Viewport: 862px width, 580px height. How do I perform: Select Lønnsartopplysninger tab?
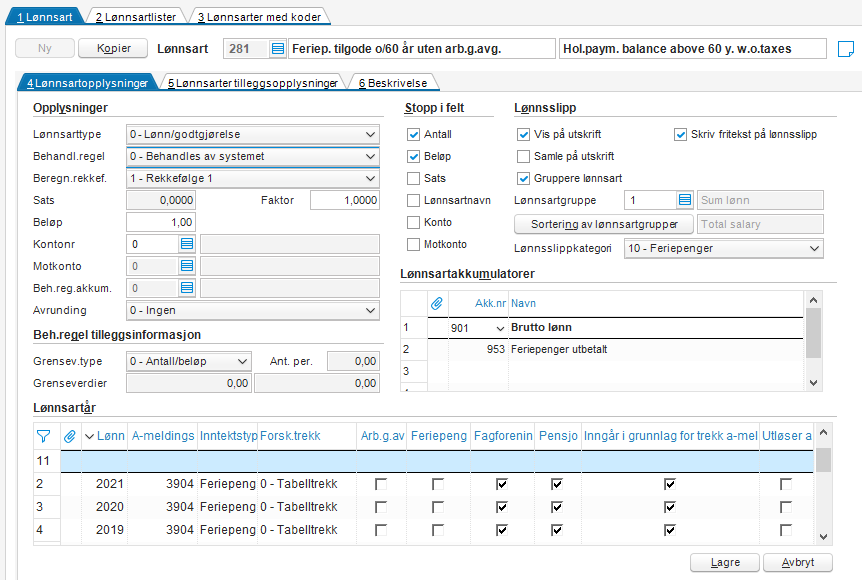[87, 83]
